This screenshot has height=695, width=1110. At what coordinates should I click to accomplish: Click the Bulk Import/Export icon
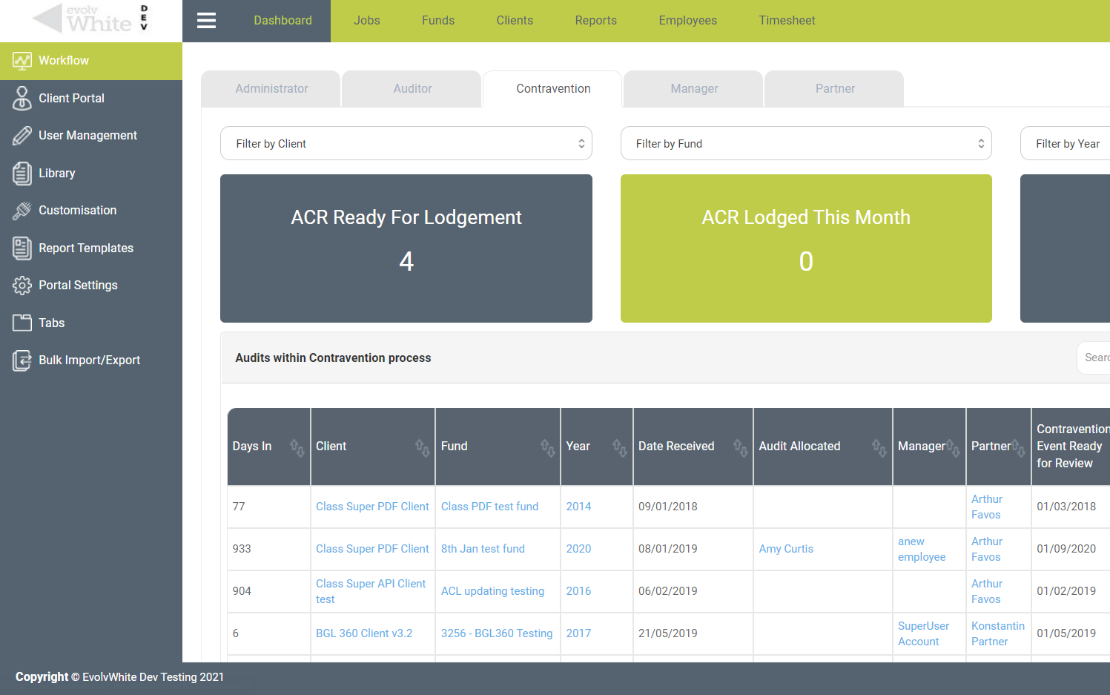[x=22, y=360]
